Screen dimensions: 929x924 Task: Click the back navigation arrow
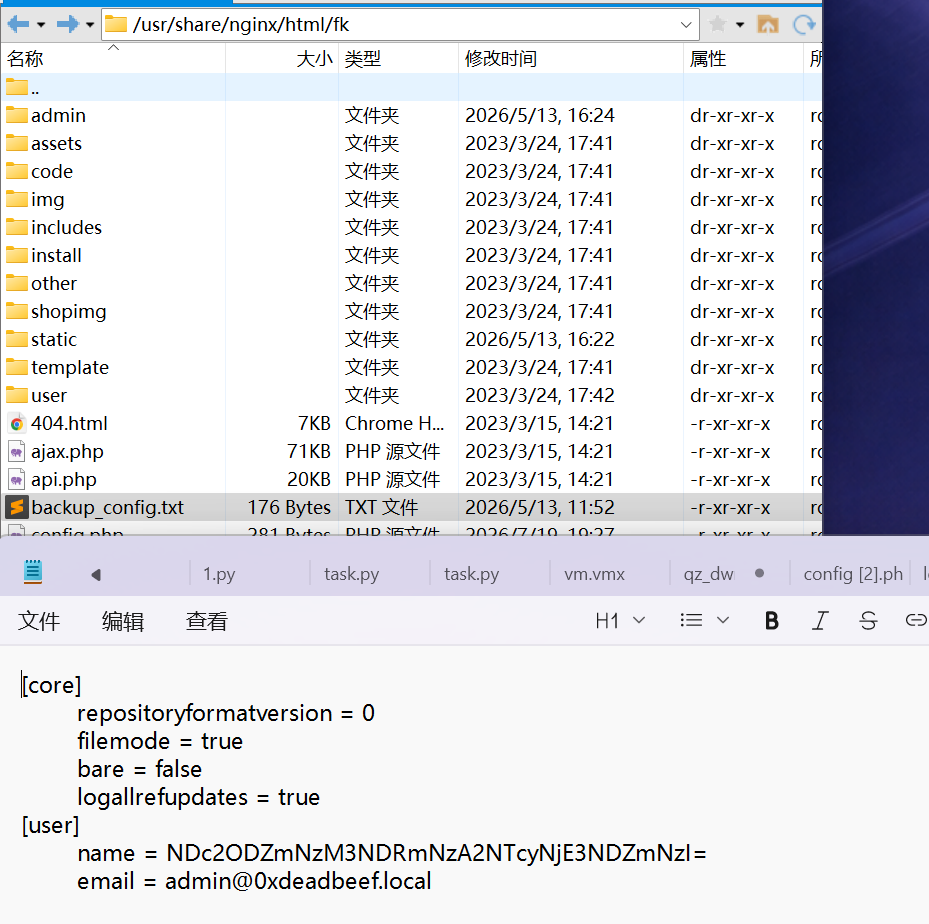pyautogui.click(x=18, y=24)
